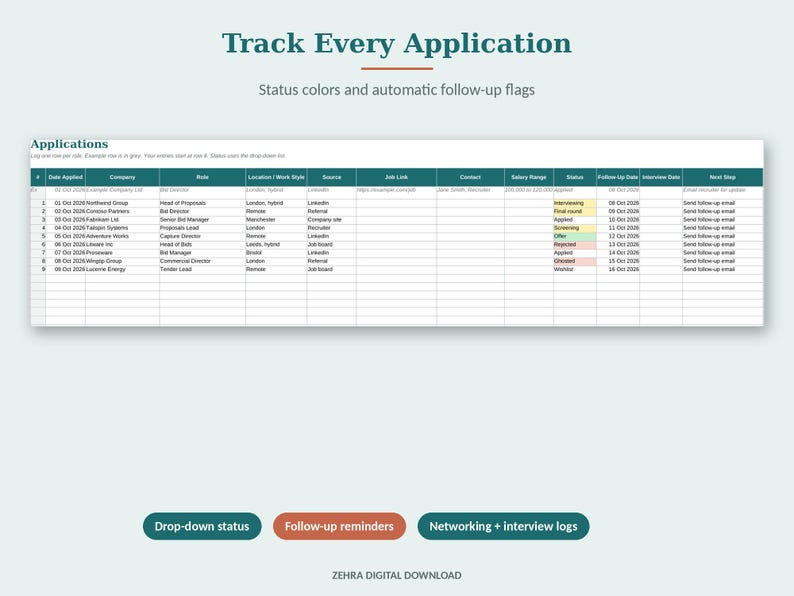Select the Jane Smith, Recruiter contact cell
Image resolution: width=794 pixels, height=596 pixels.
(x=470, y=190)
